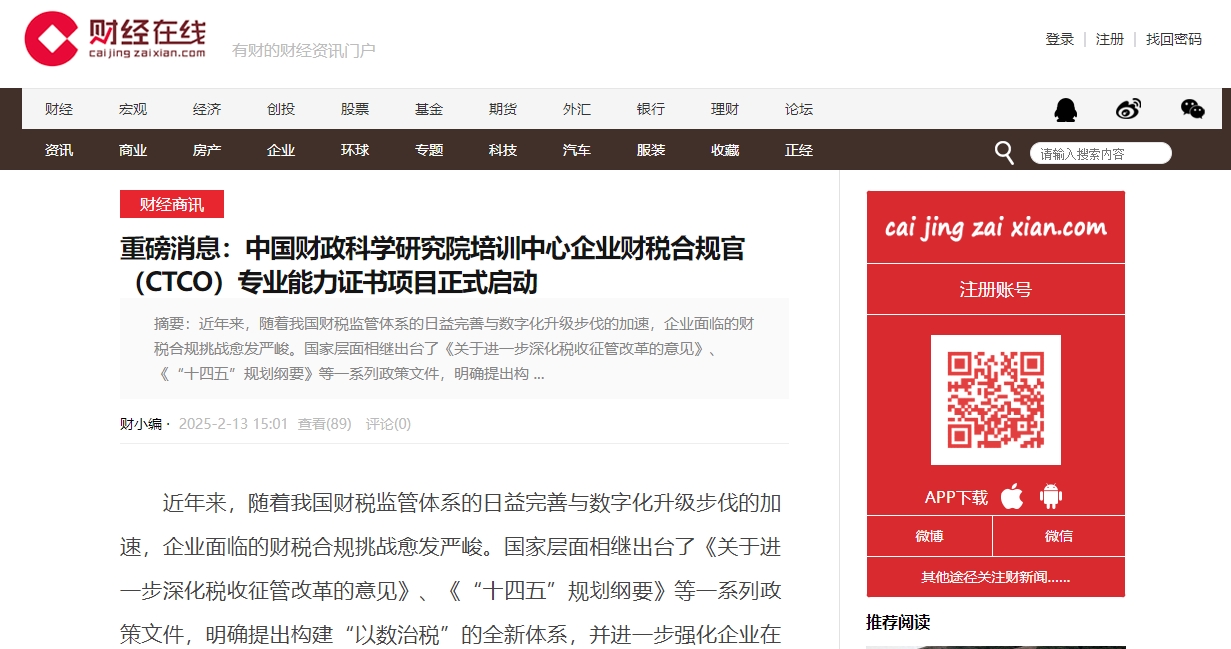Click the search magnifier icon

click(1003, 151)
